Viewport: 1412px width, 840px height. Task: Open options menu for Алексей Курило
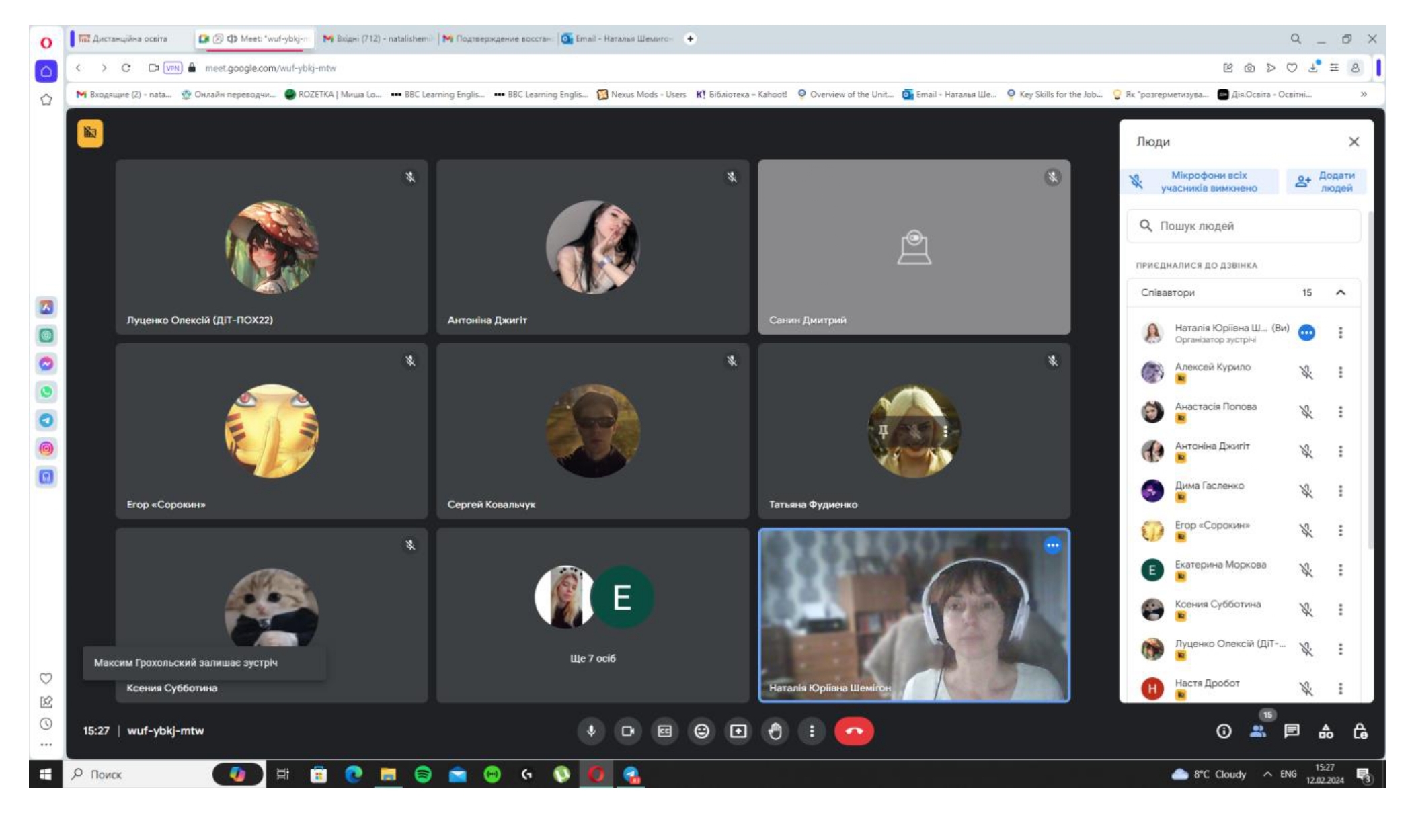[1341, 372]
